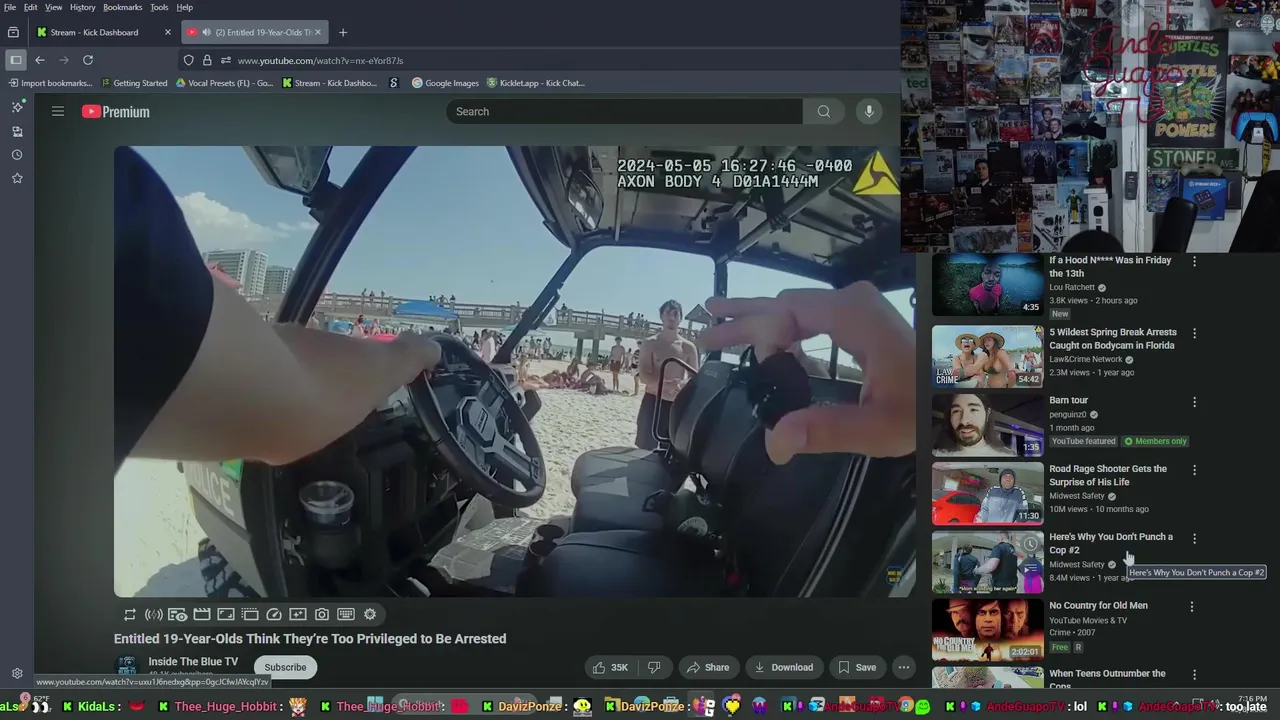1280x720 pixels.
Task: Take a screenshot with the camera icon
Action: [x=322, y=615]
